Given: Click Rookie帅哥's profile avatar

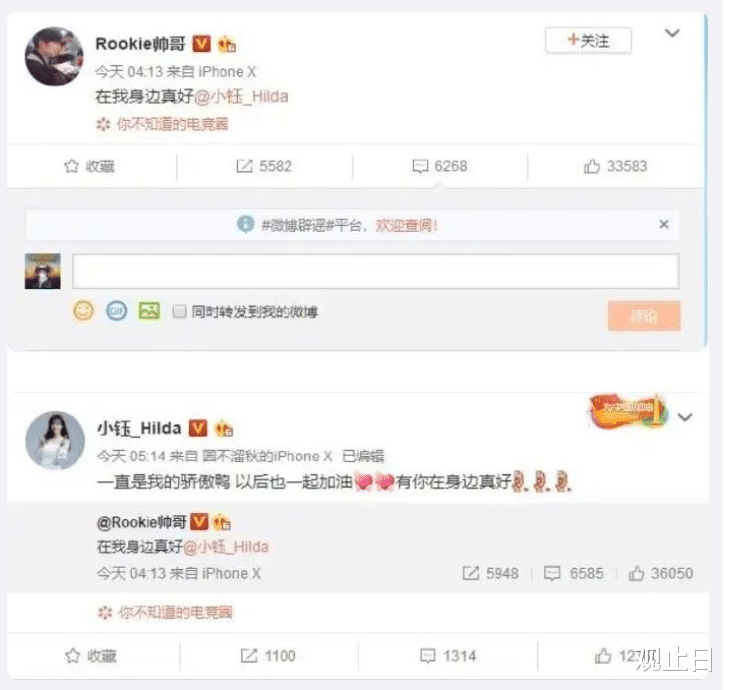Looking at the screenshot, I should [x=54, y=56].
